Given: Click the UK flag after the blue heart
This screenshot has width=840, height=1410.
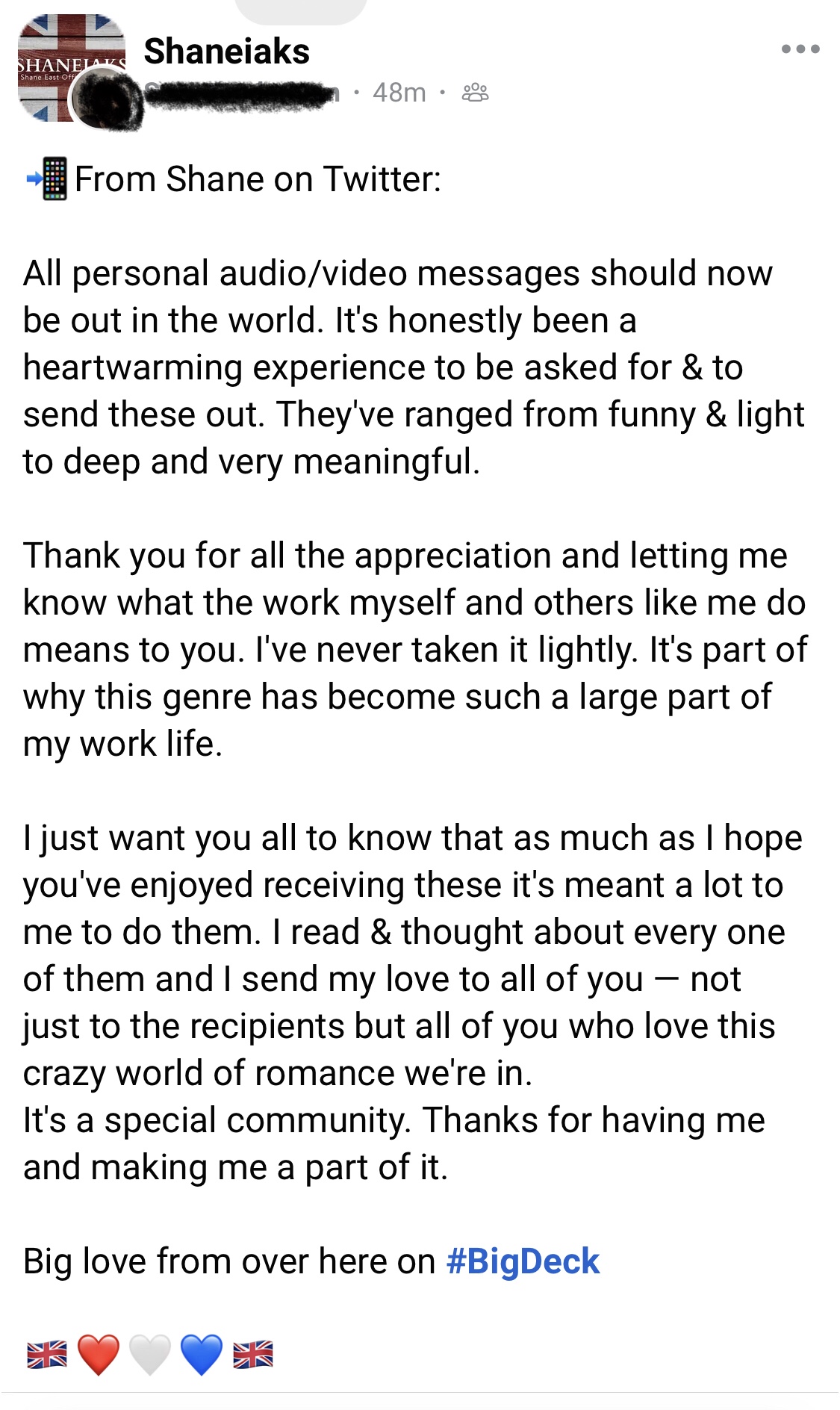Looking at the screenshot, I should [253, 1354].
